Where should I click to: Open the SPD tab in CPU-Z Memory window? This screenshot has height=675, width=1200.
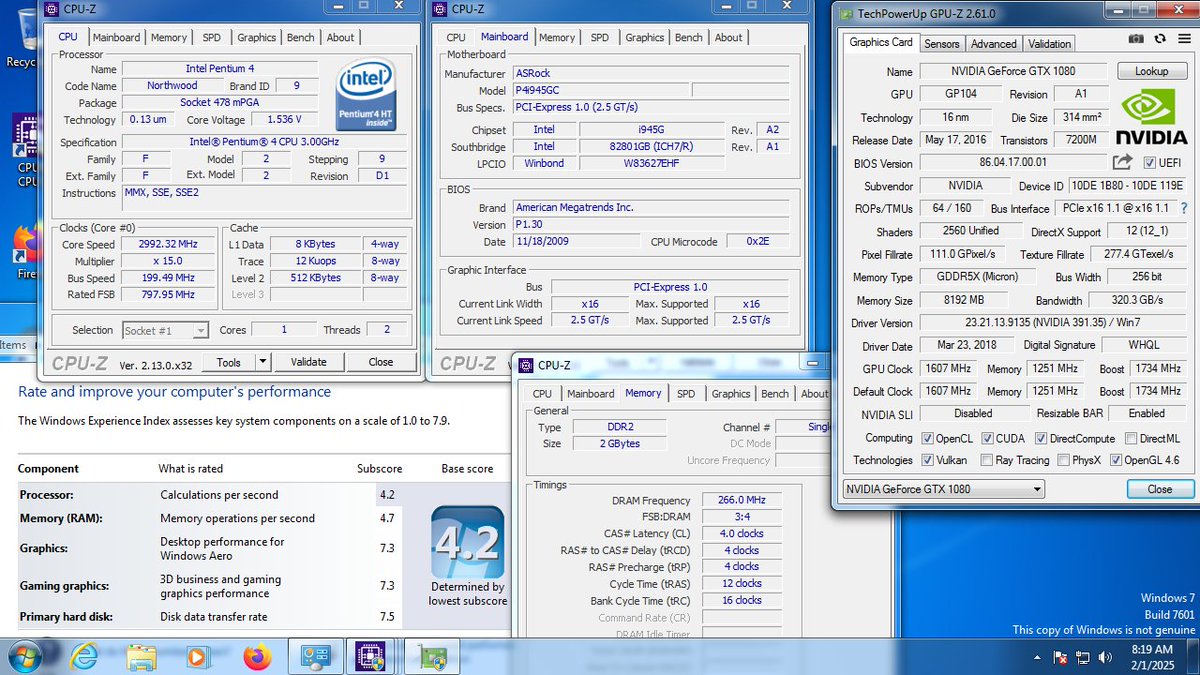686,394
